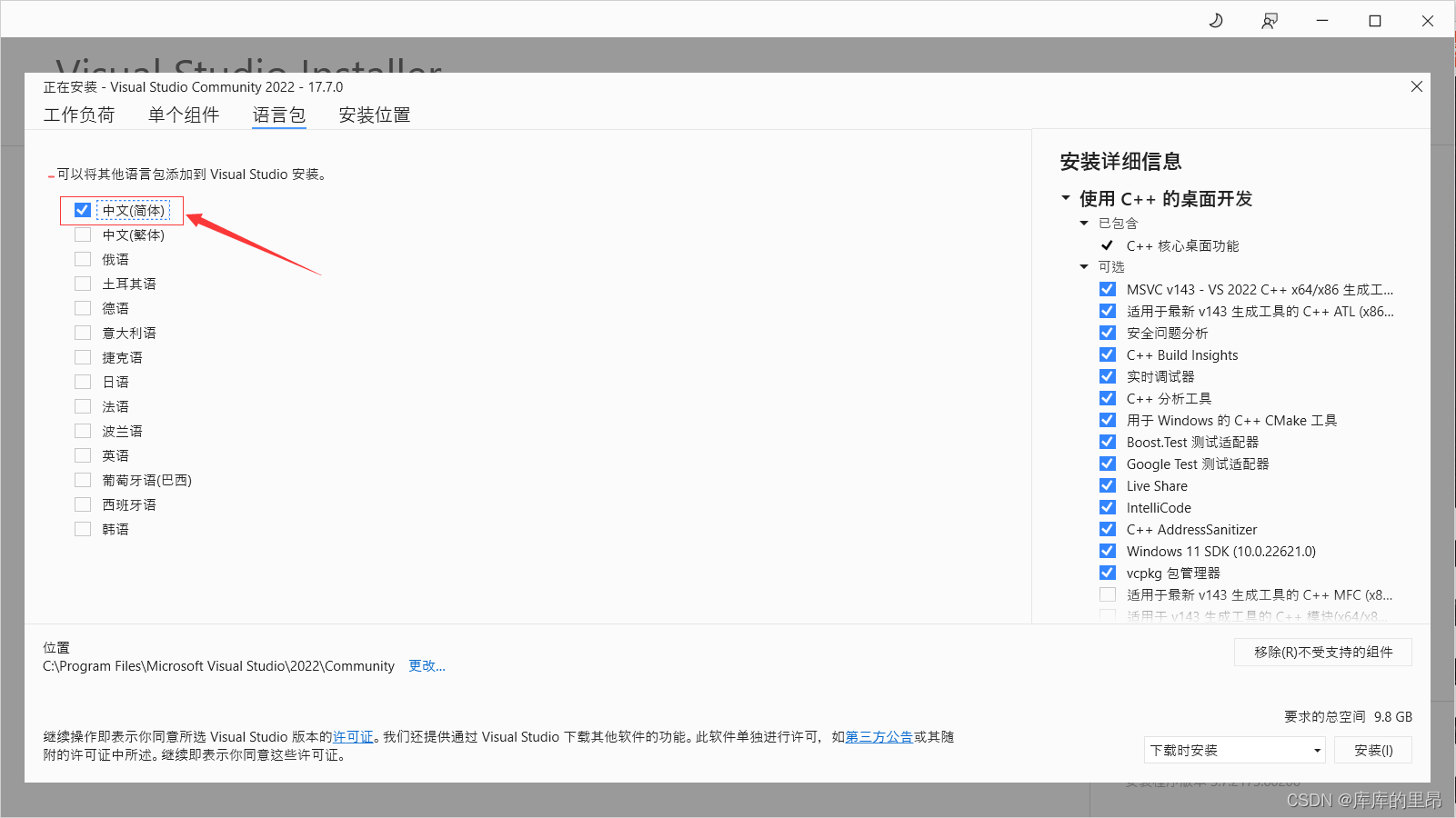Screen dimensions: 1456x818
Task: Tick the 意大利语 language checkbox
Action: (83, 333)
